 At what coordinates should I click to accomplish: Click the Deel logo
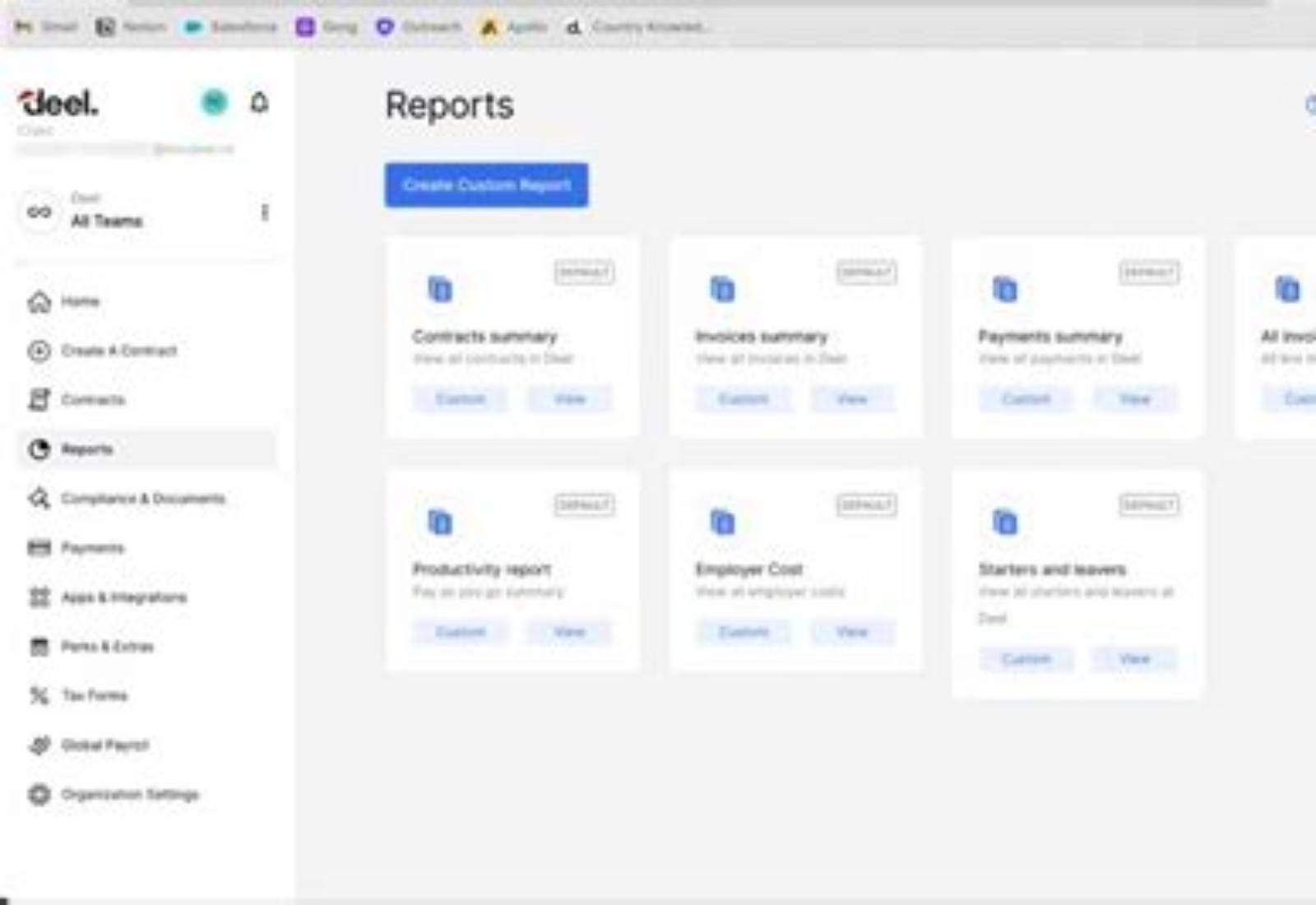click(x=58, y=104)
